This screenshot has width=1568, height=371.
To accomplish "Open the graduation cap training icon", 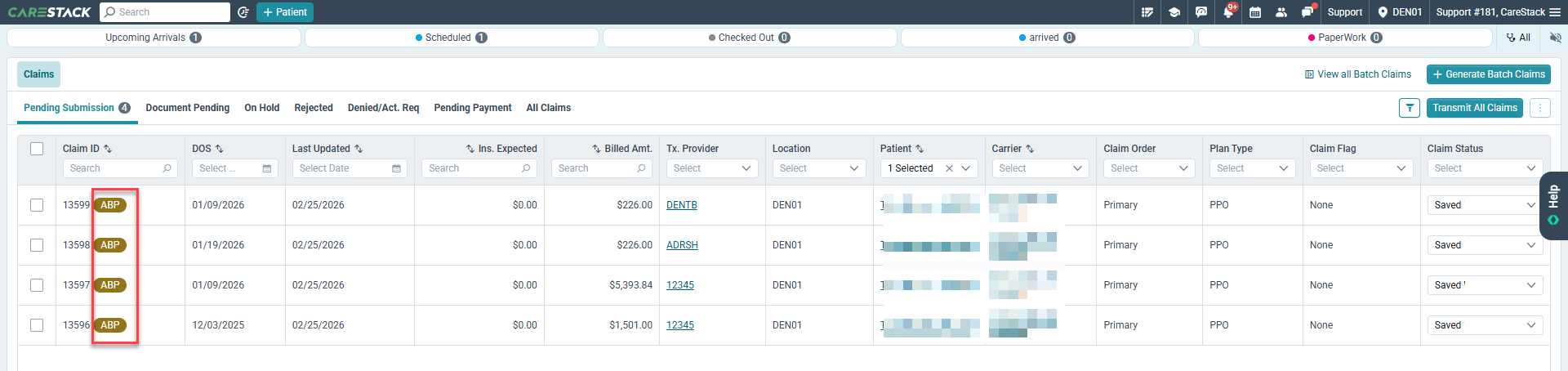I will click(1174, 12).
